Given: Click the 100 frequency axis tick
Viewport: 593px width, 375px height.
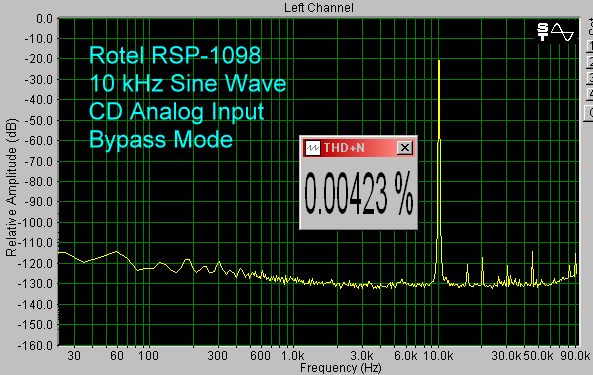Looking at the screenshot, I should click(x=148, y=356).
